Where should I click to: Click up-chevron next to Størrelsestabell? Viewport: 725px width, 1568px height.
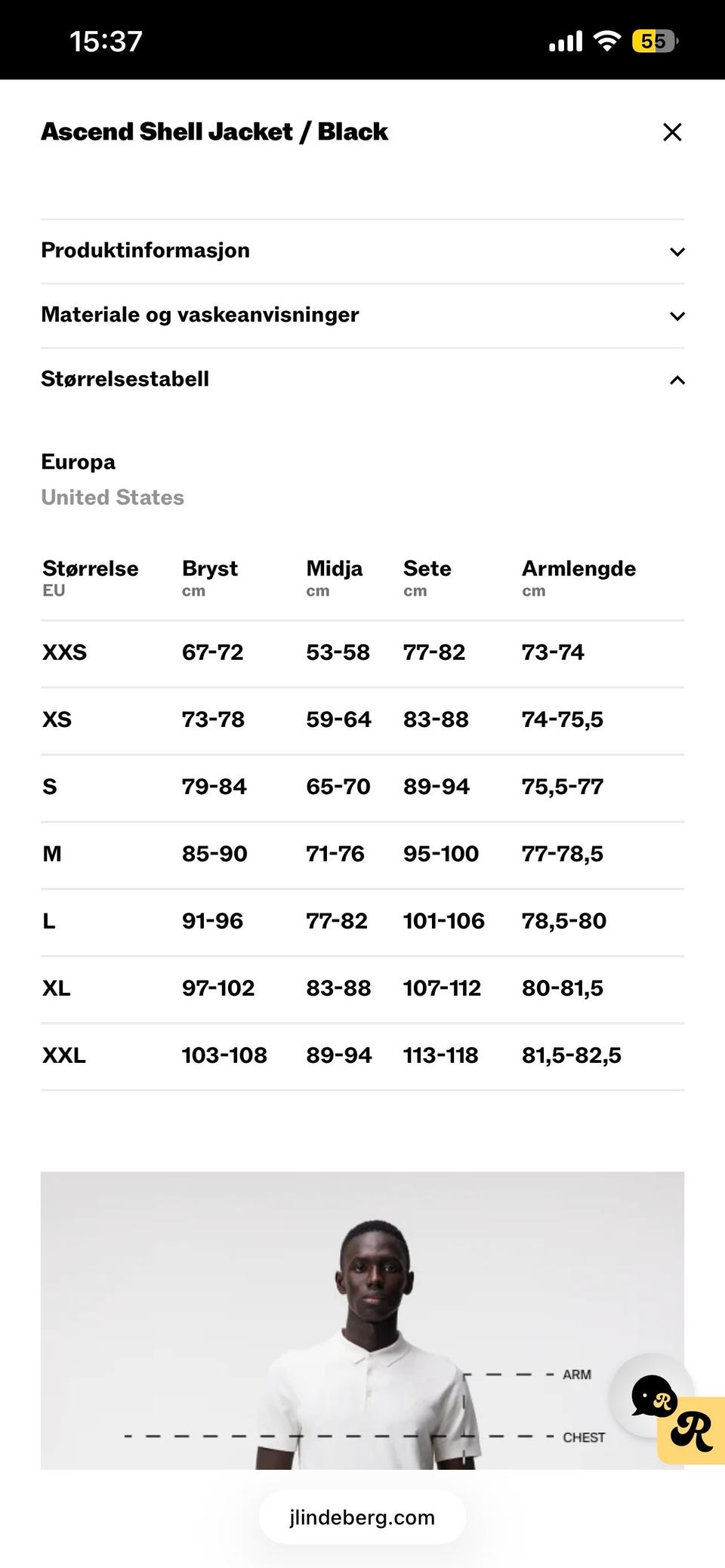click(x=677, y=380)
